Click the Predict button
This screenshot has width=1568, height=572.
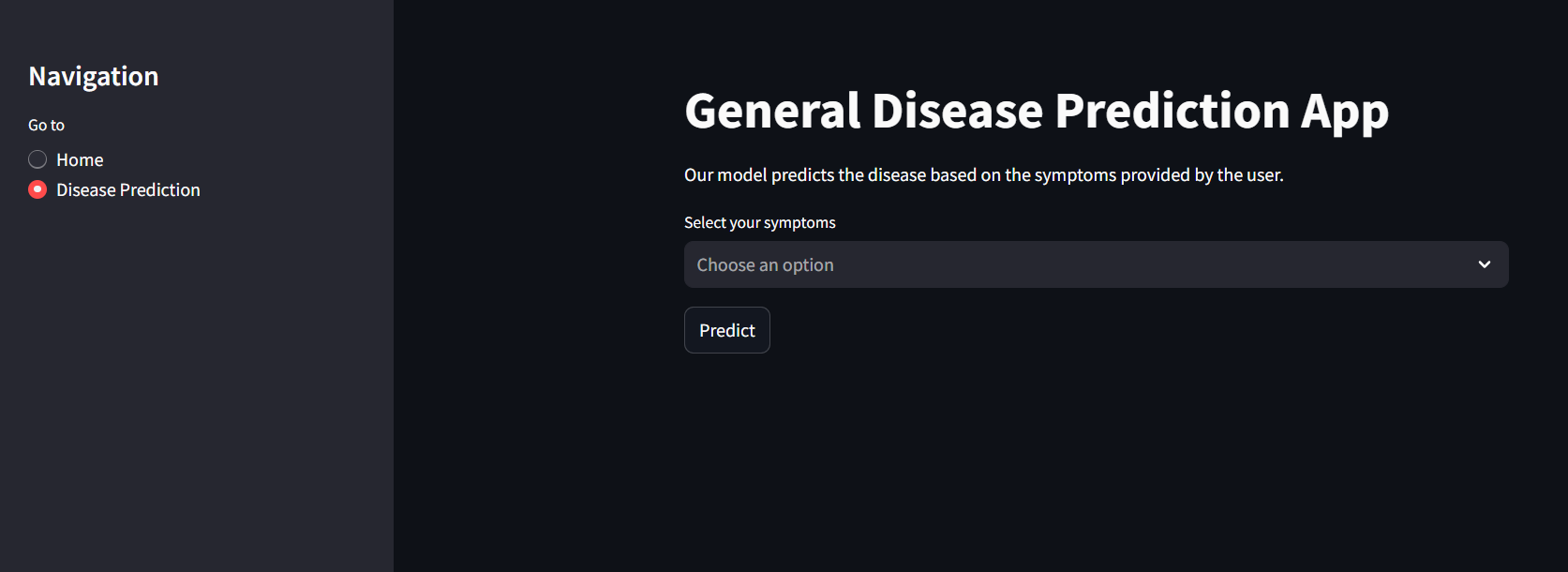(726, 329)
